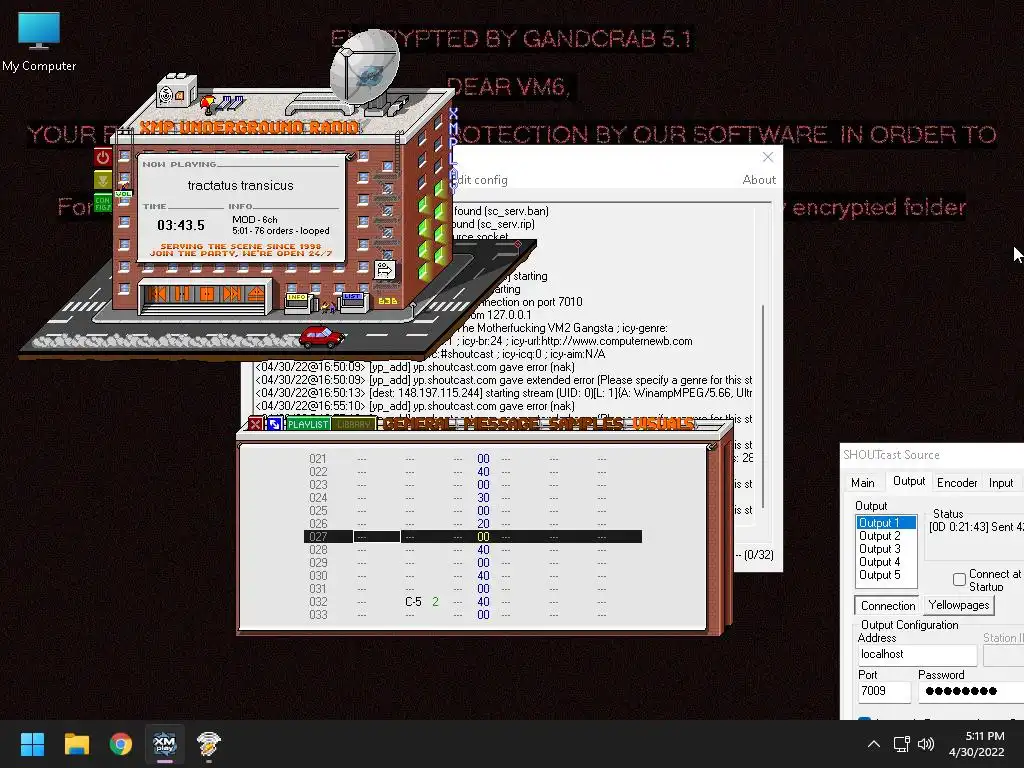Open File Explorer from the taskbar
Image resolution: width=1024 pixels, height=768 pixels.
[76, 744]
